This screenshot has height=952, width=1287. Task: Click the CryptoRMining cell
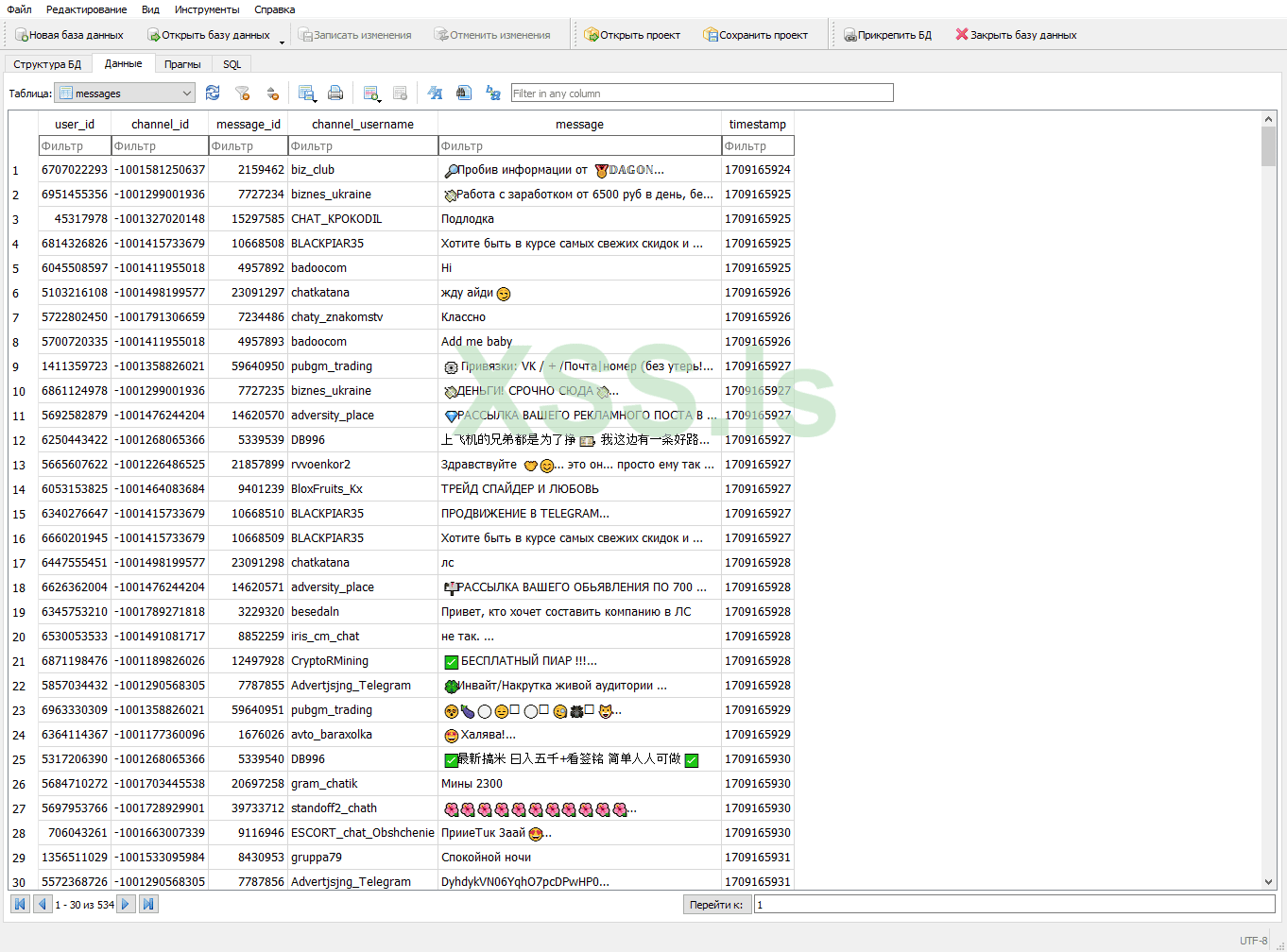tap(363, 661)
